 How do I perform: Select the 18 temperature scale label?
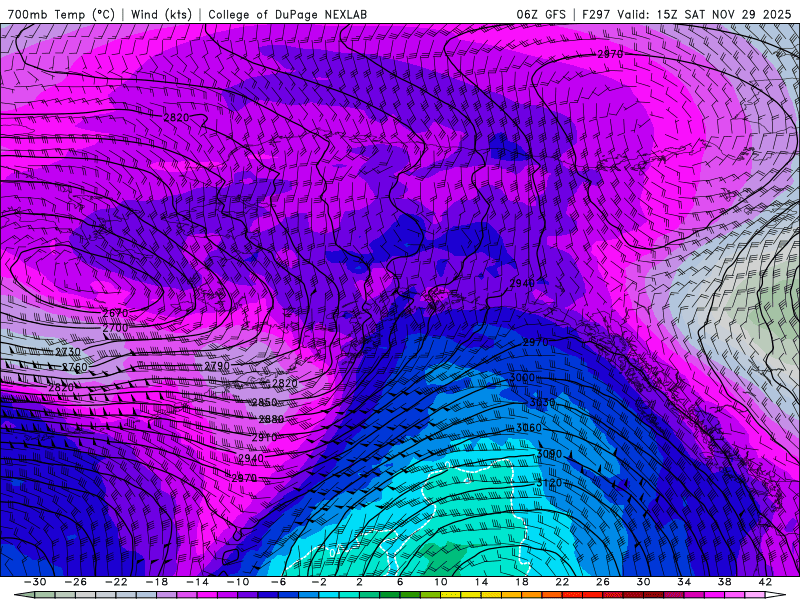click(521, 582)
